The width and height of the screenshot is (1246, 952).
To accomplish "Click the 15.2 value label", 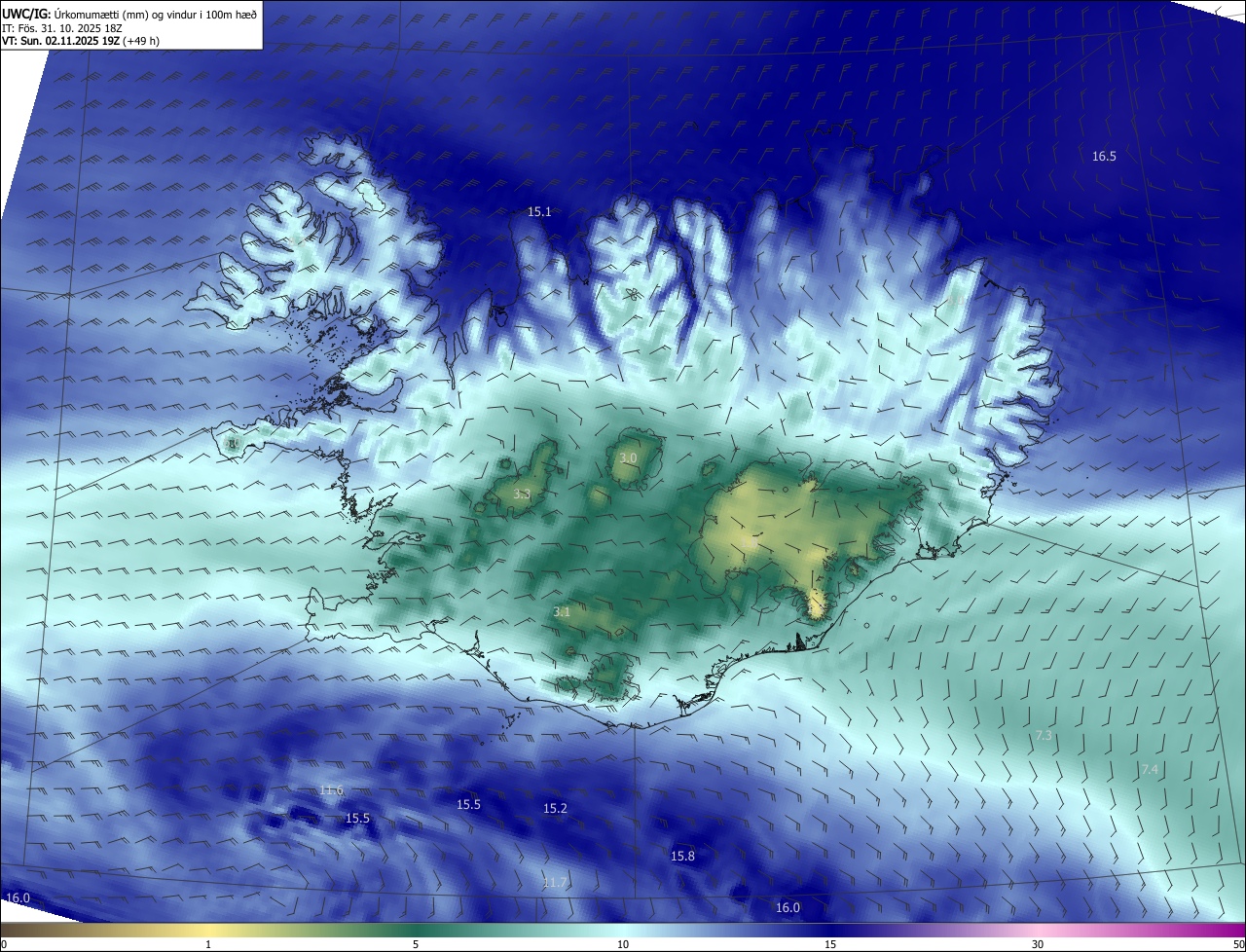I will coord(555,809).
